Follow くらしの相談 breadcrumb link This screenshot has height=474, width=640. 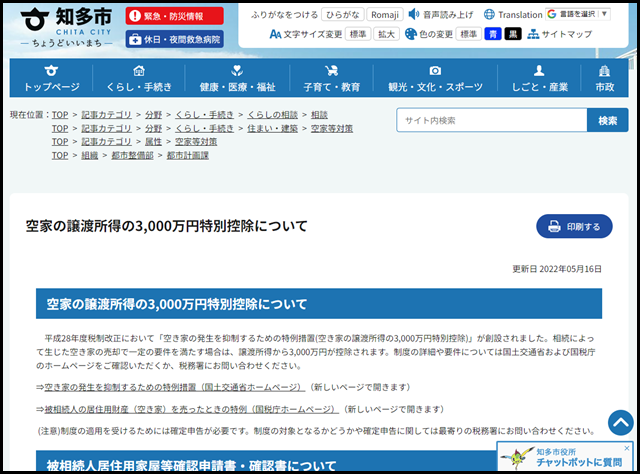[272, 115]
